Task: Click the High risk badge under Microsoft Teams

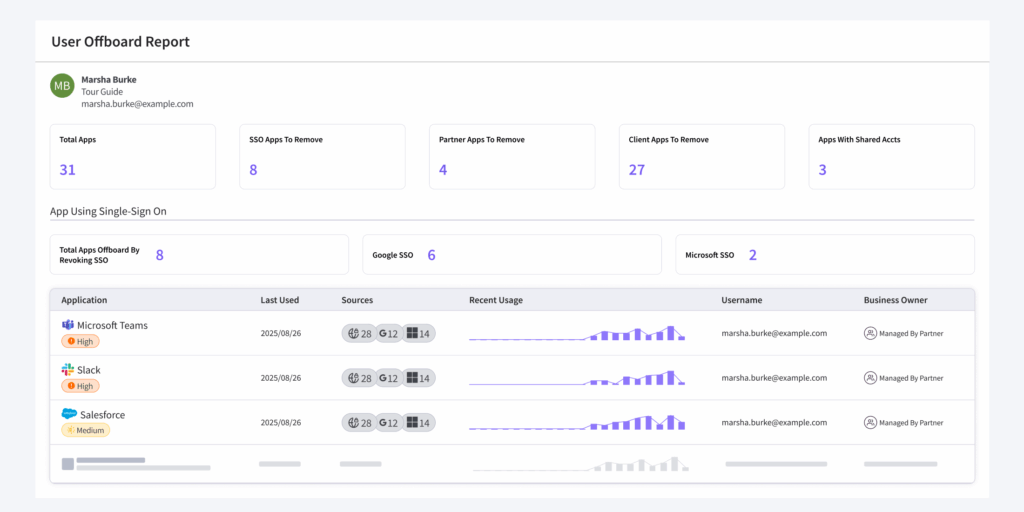Action: (x=80, y=341)
